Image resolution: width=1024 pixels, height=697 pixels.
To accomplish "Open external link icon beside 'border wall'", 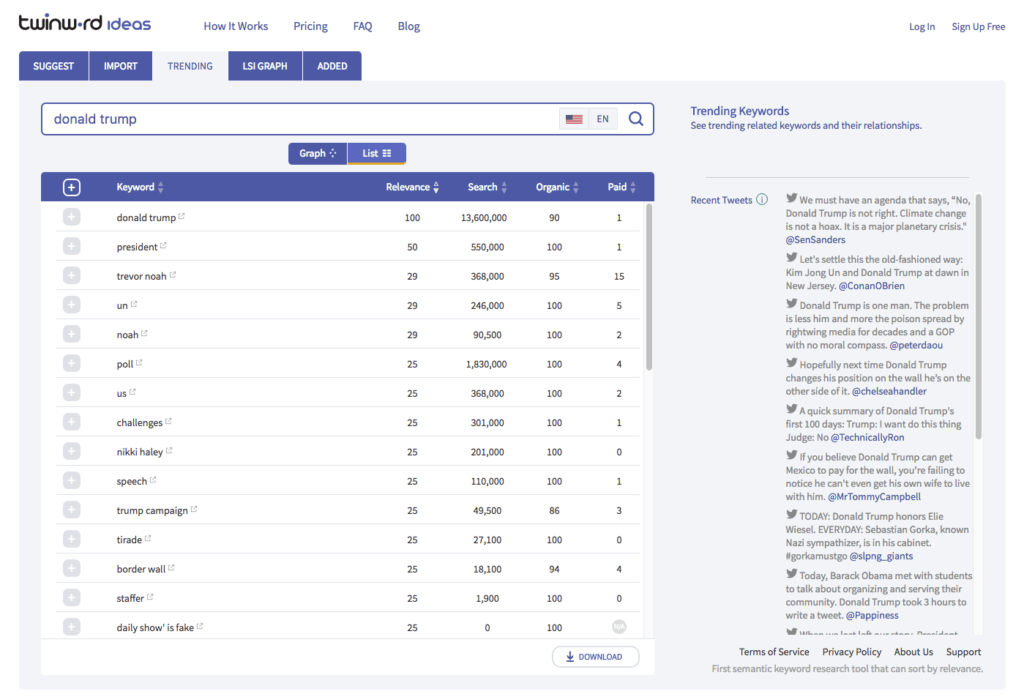I will click(x=171, y=567).
